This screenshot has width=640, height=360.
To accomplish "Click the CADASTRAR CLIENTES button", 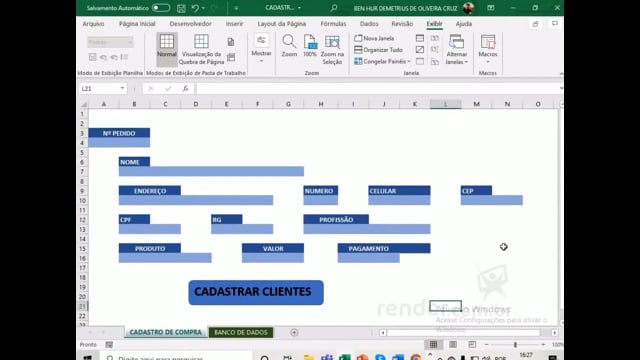I will (256, 292).
